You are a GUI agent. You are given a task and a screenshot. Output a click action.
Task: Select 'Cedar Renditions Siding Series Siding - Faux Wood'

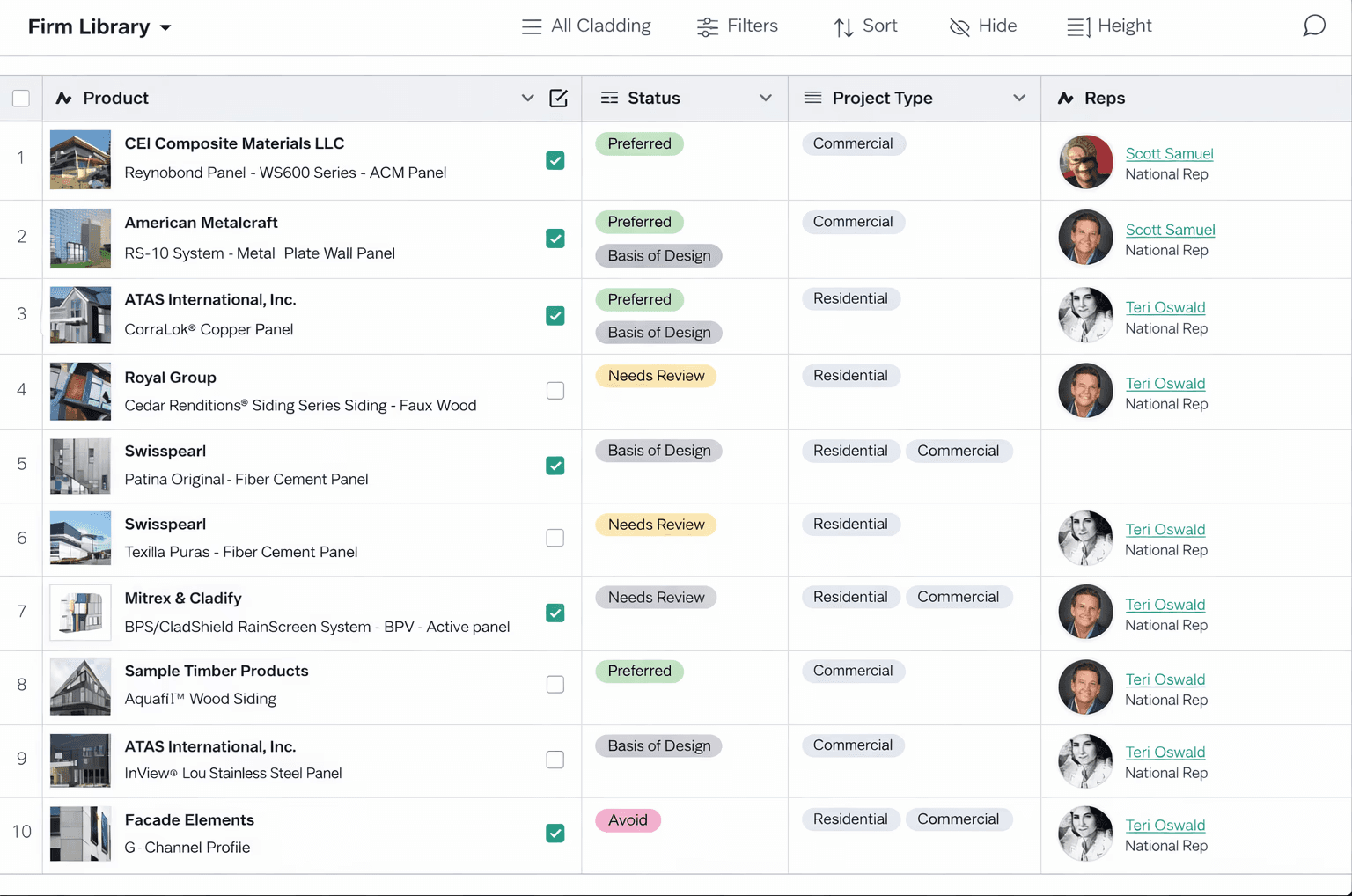pos(300,406)
